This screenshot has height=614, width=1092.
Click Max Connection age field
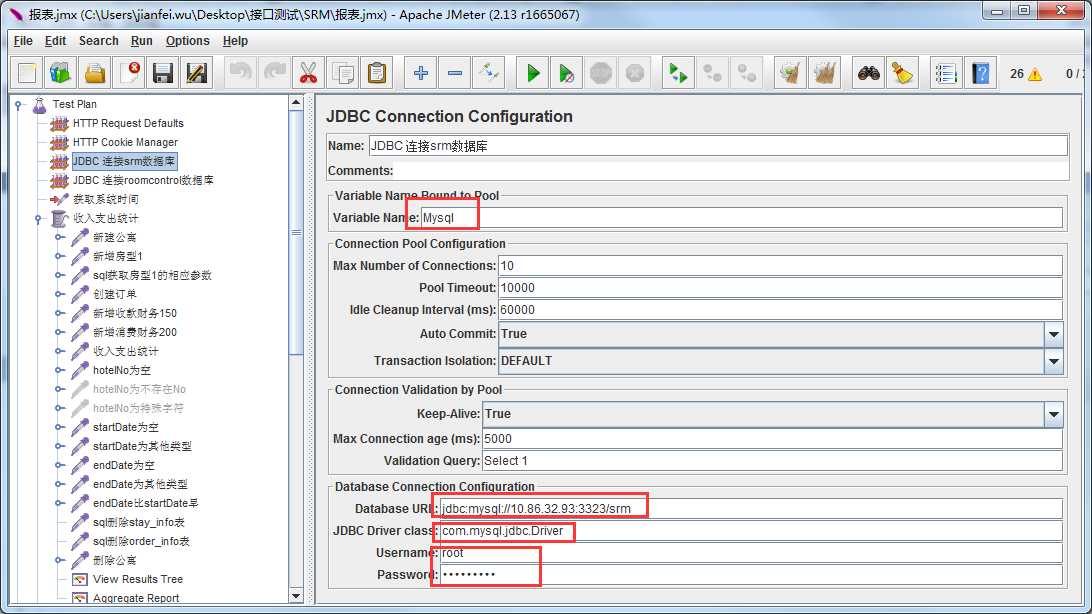(772, 439)
